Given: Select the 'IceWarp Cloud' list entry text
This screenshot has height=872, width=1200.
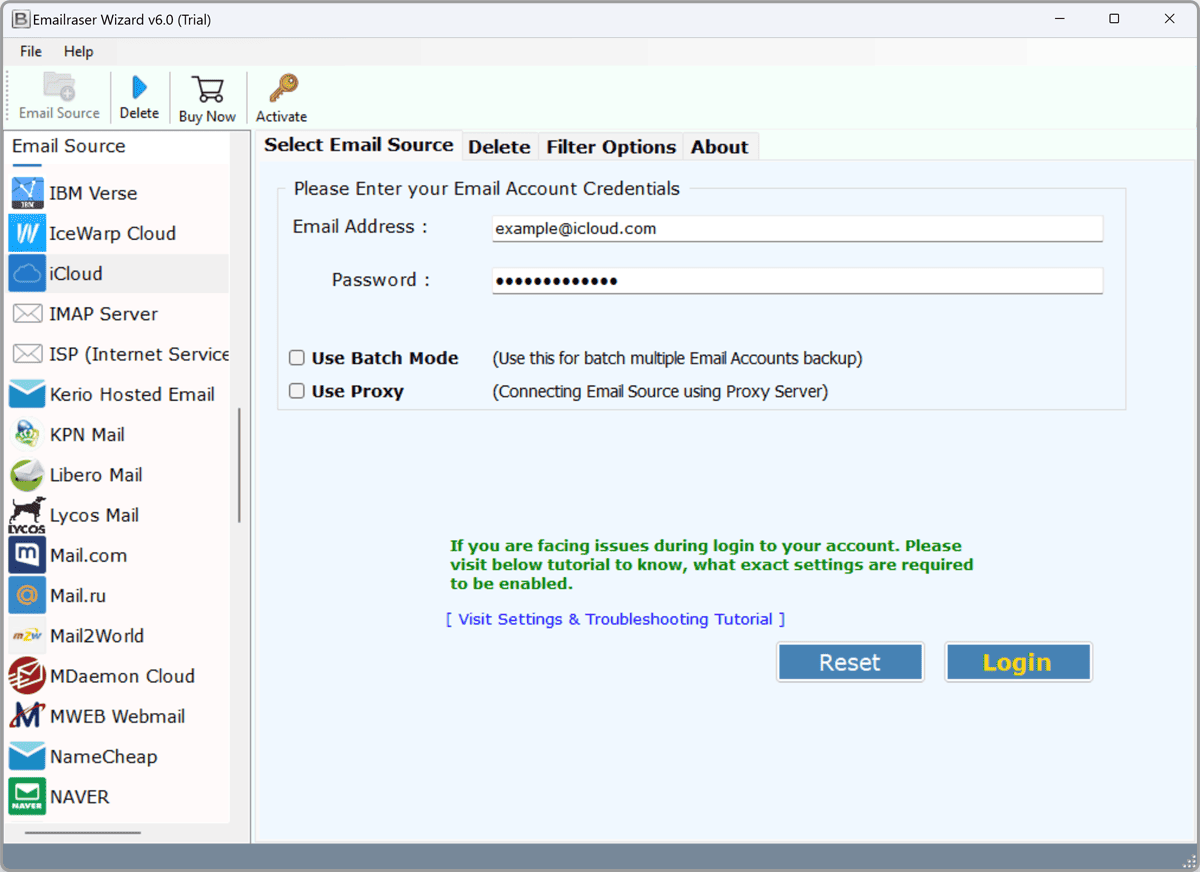Looking at the screenshot, I should 112,233.
